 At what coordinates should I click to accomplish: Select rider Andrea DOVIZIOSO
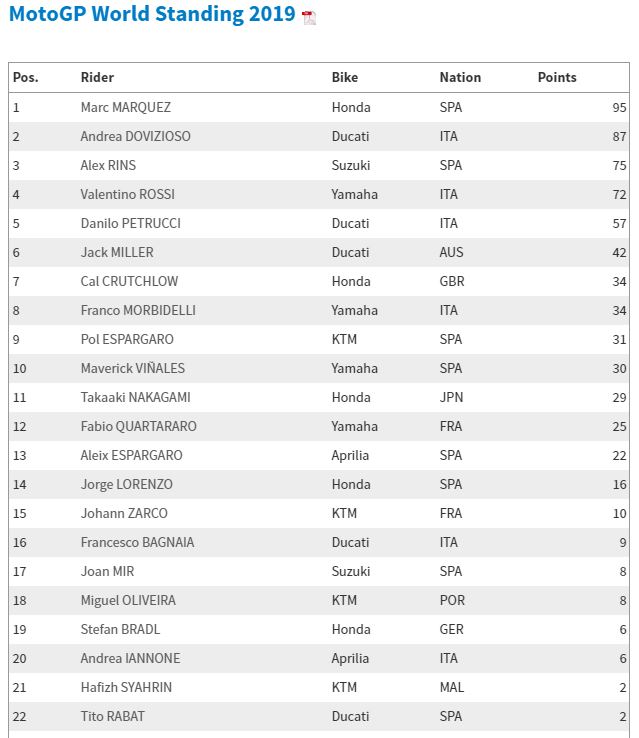tap(135, 136)
